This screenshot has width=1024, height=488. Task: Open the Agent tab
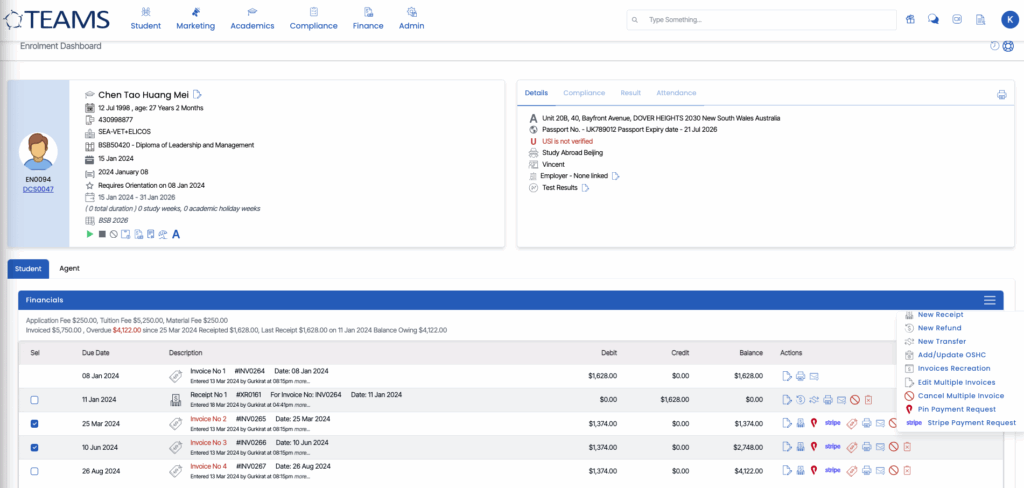[69, 268]
